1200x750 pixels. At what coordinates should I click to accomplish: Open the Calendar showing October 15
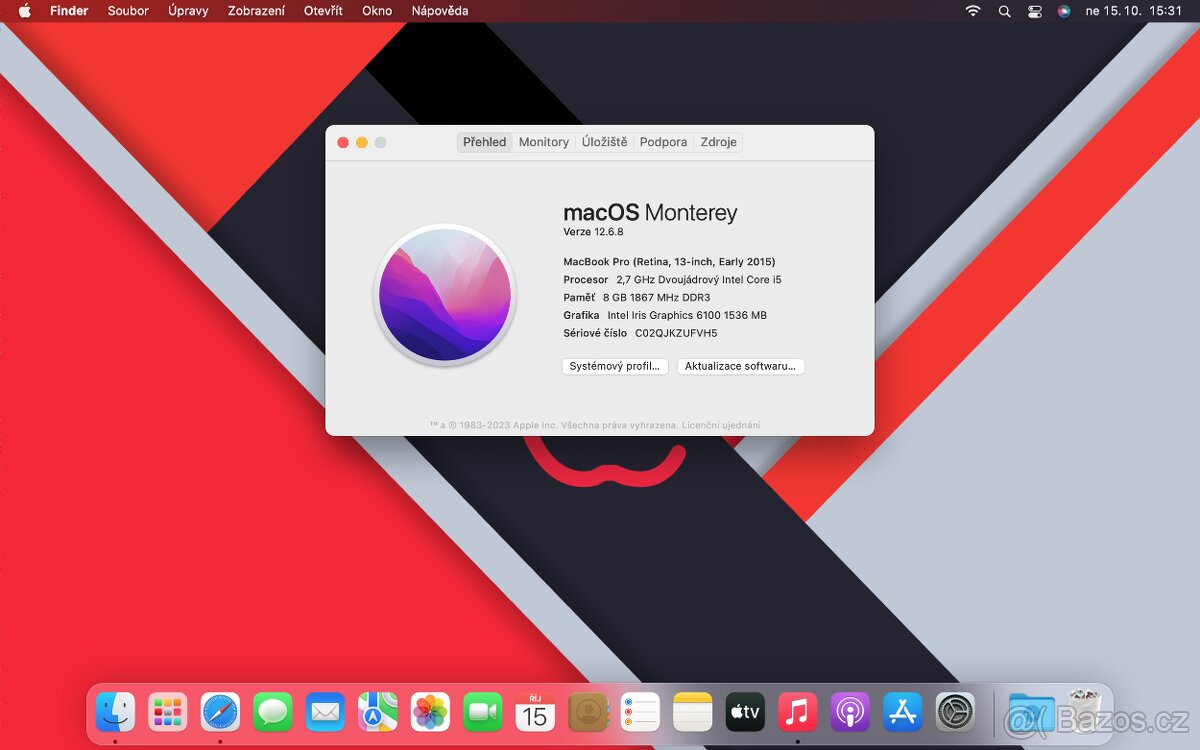pos(535,712)
